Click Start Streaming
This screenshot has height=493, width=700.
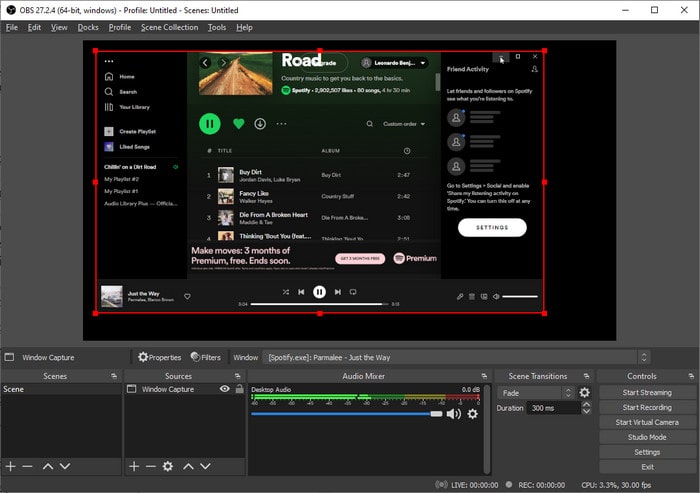tap(647, 392)
